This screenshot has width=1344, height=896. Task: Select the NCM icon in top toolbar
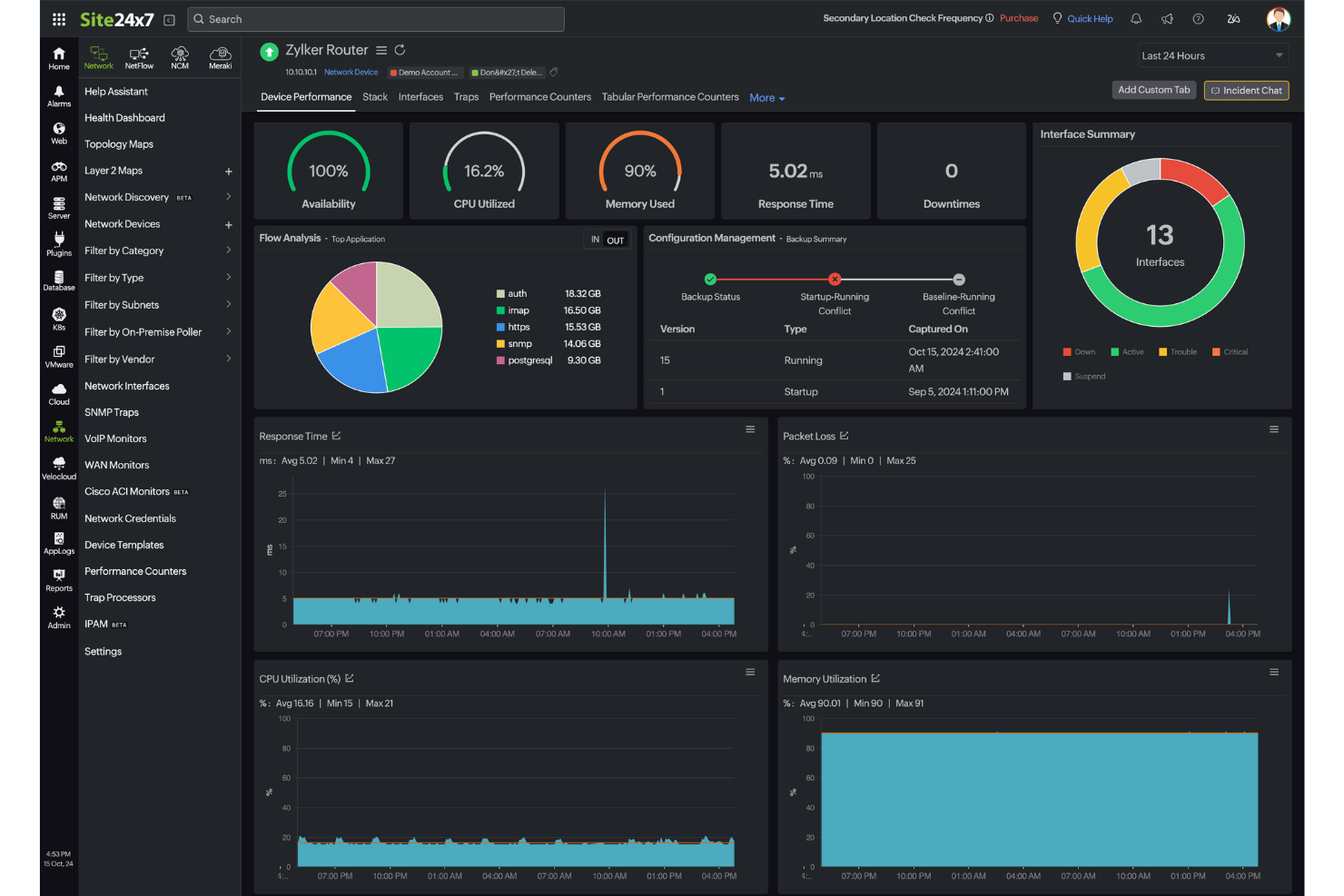pyautogui.click(x=180, y=57)
